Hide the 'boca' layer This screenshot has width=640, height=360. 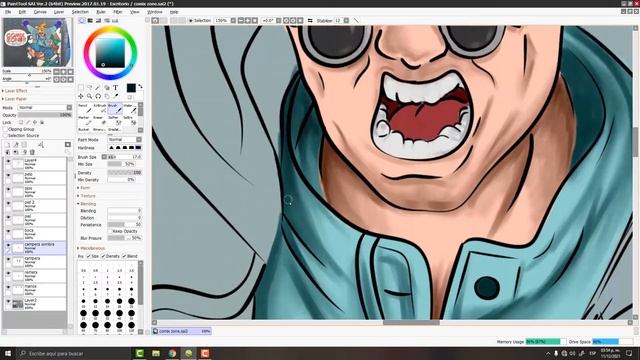8,231
